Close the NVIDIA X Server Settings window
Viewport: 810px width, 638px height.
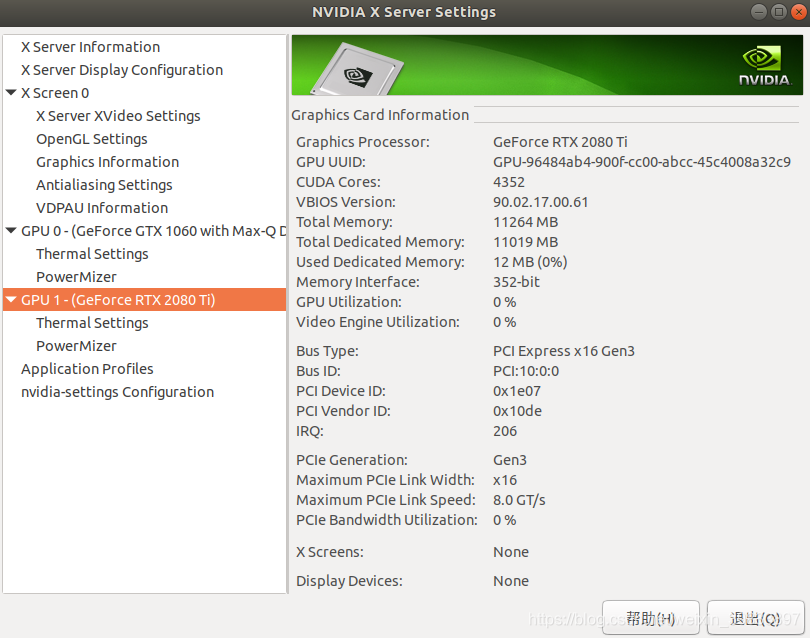(x=799, y=12)
